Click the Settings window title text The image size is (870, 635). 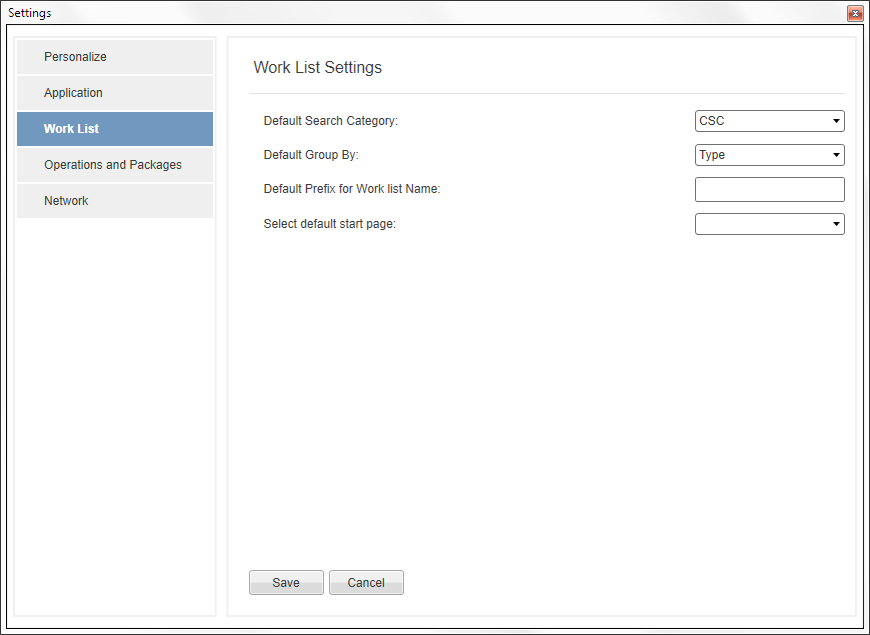29,13
